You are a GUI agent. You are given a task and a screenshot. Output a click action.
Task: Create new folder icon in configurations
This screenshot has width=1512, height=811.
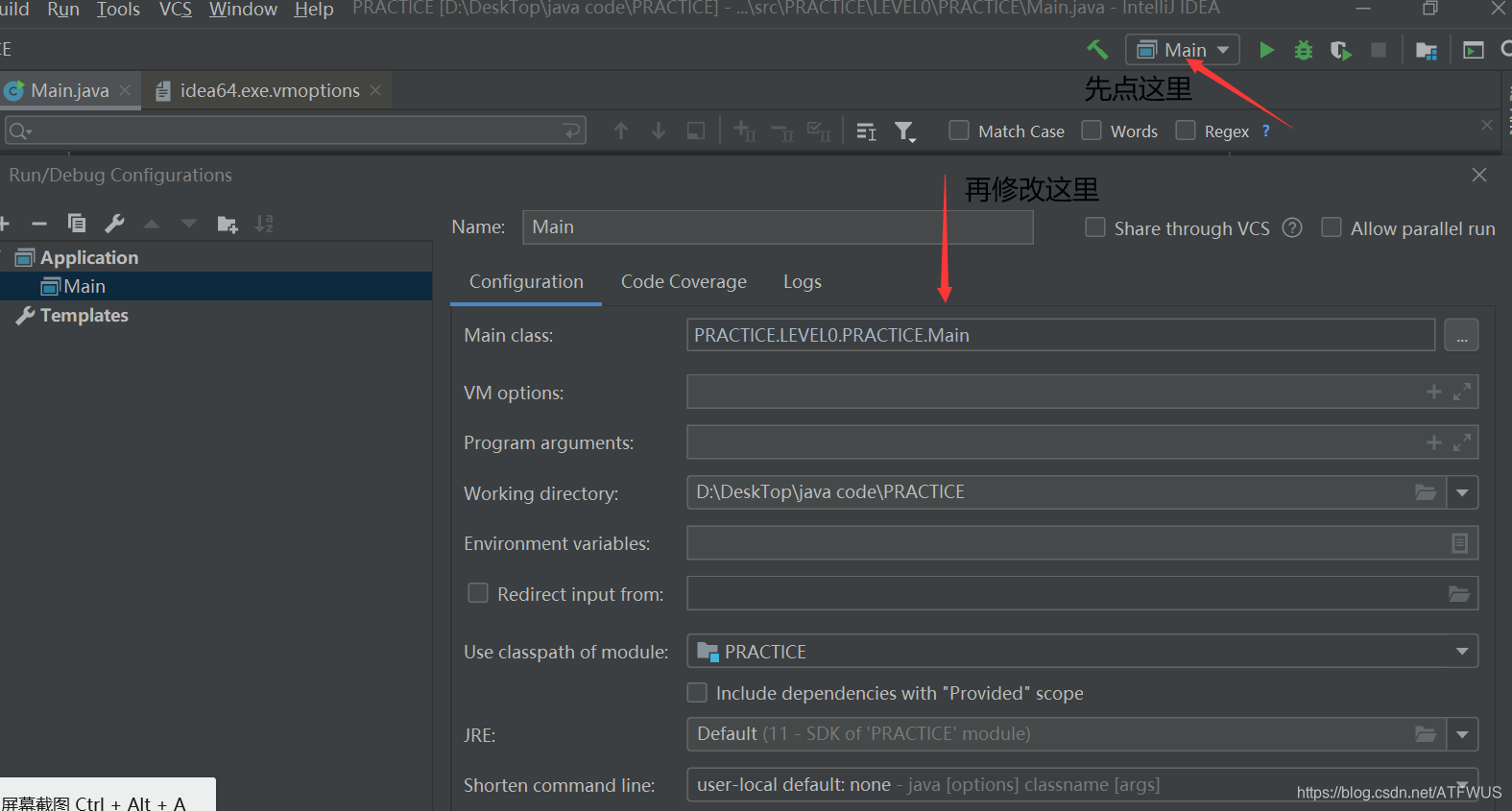[x=228, y=225]
